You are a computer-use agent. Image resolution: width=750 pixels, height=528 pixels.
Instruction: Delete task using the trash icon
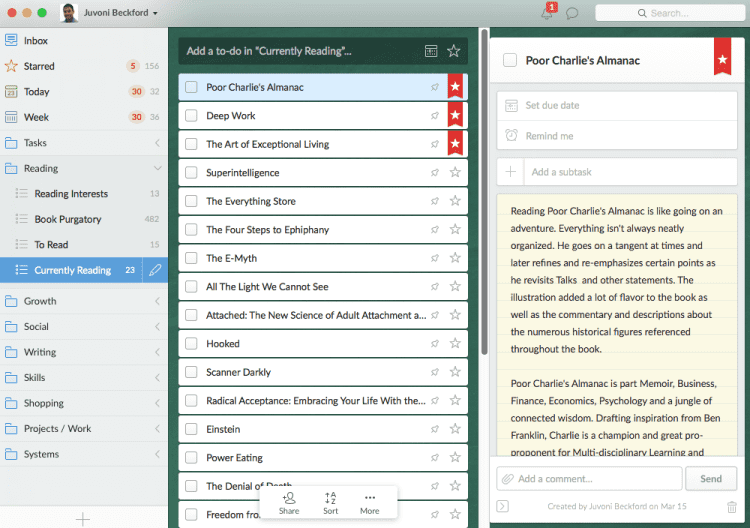[731, 507]
